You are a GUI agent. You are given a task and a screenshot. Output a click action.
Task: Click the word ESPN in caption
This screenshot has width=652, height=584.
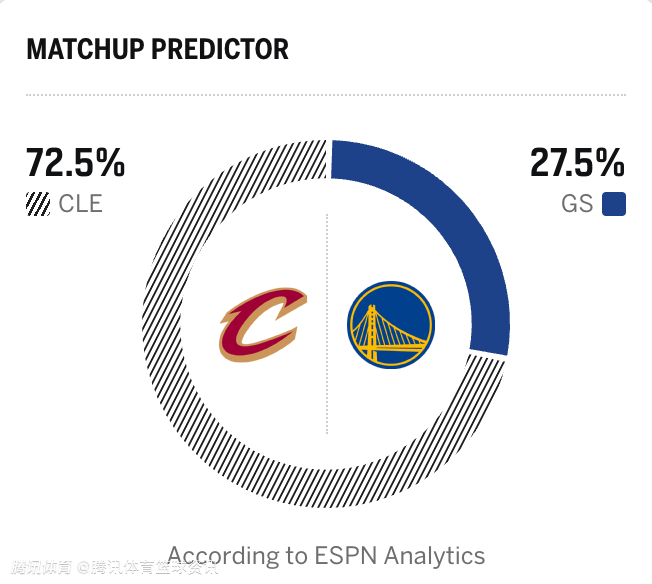tap(346, 556)
